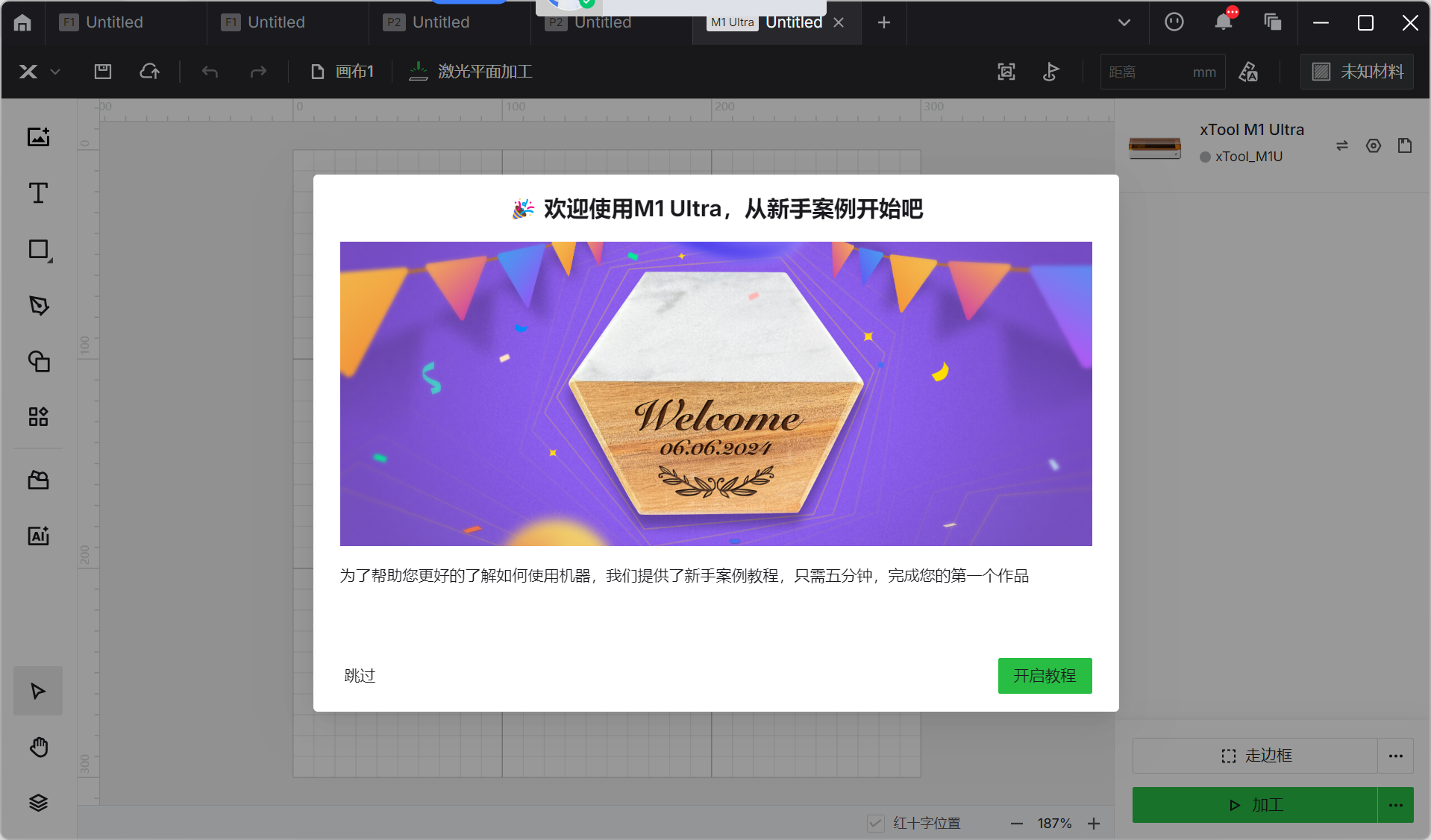Expand more options beside 加工 button
Viewport: 1431px width, 840px height.
click(1395, 805)
